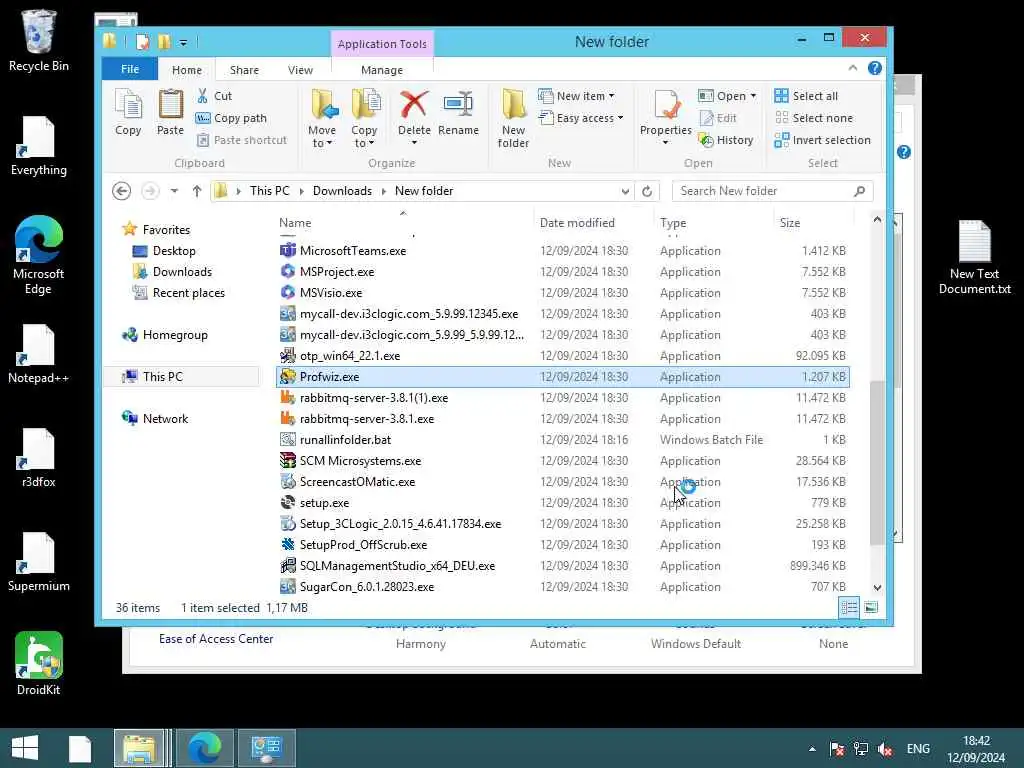Rename the selected file via ribbon
The width and height of the screenshot is (1024, 768).
[458, 112]
